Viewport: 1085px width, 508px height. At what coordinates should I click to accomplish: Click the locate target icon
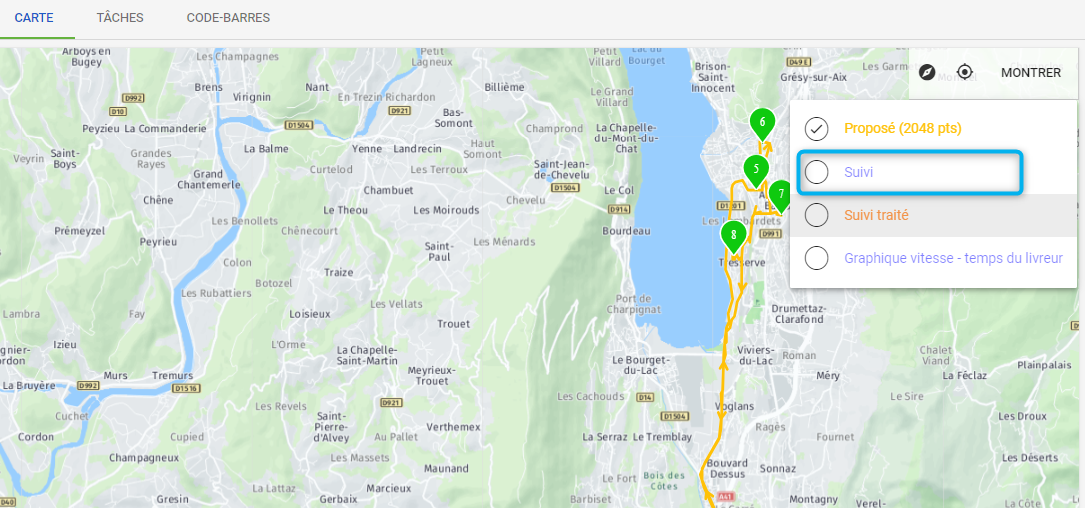(965, 72)
